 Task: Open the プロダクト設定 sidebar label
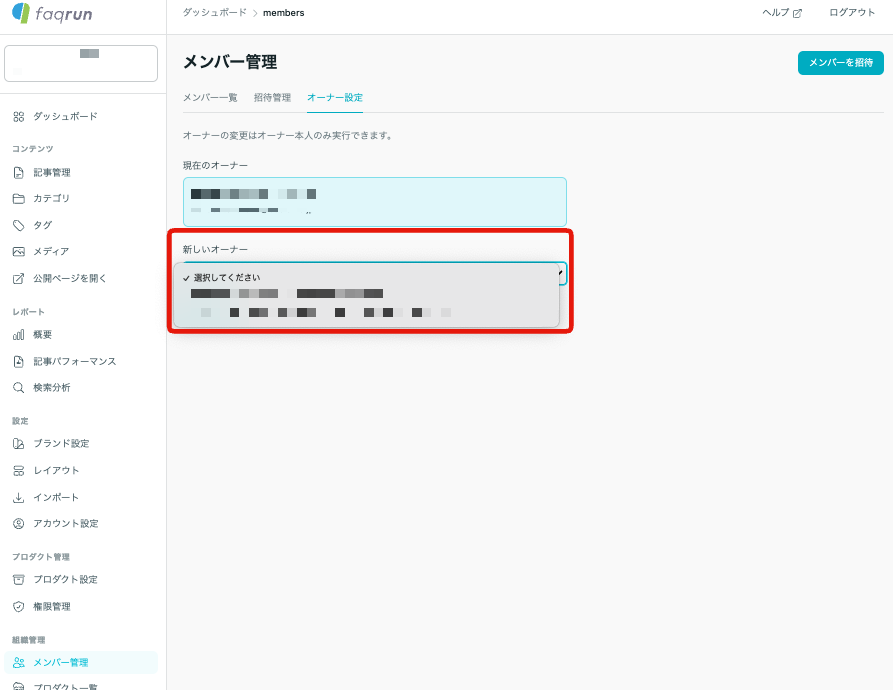65,580
